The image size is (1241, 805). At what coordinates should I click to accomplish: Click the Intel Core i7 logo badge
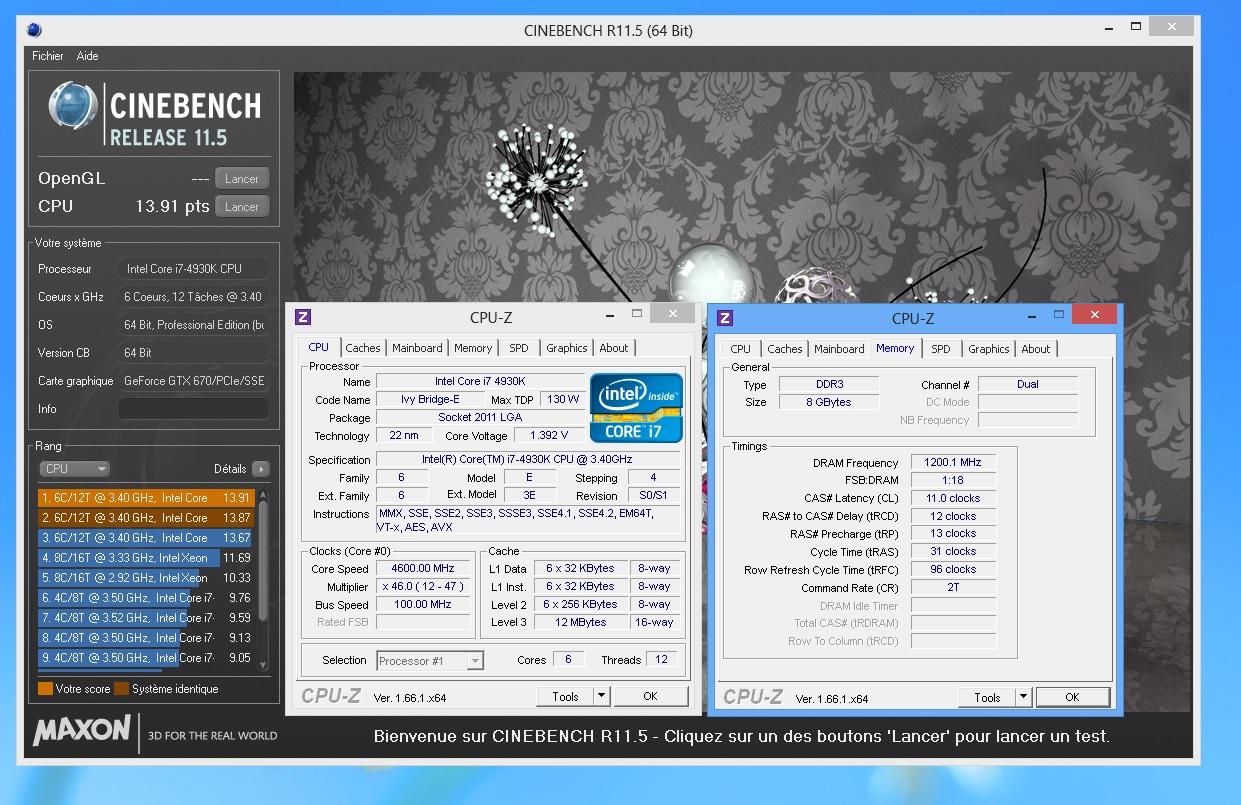pyautogui.click(x=636, y=408)
